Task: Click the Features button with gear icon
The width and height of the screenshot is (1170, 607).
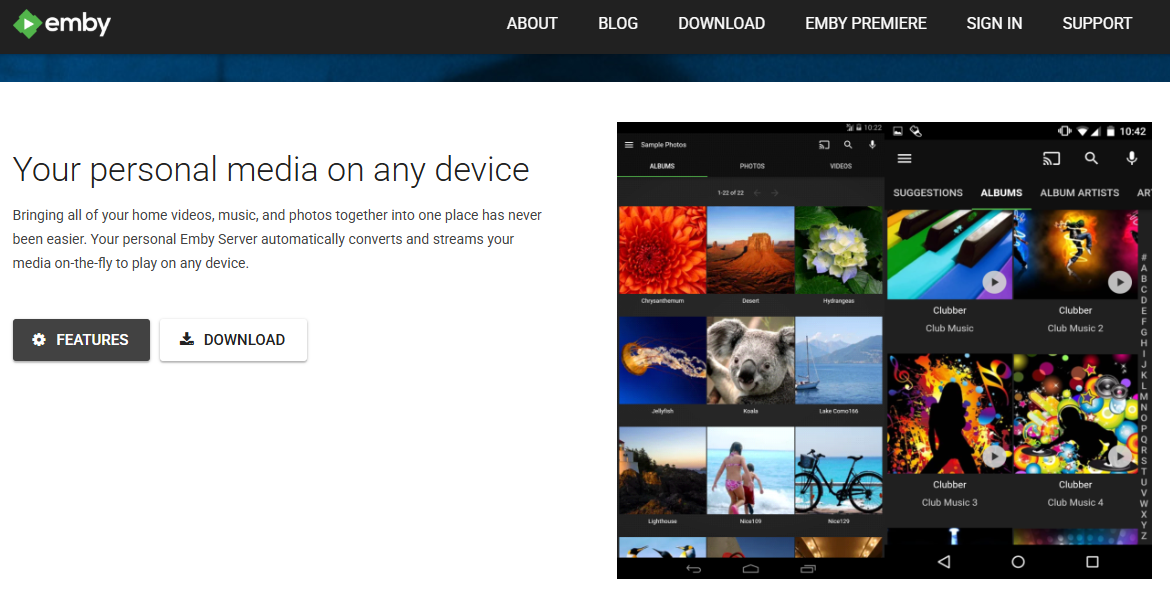Action: tap(81, 340)
